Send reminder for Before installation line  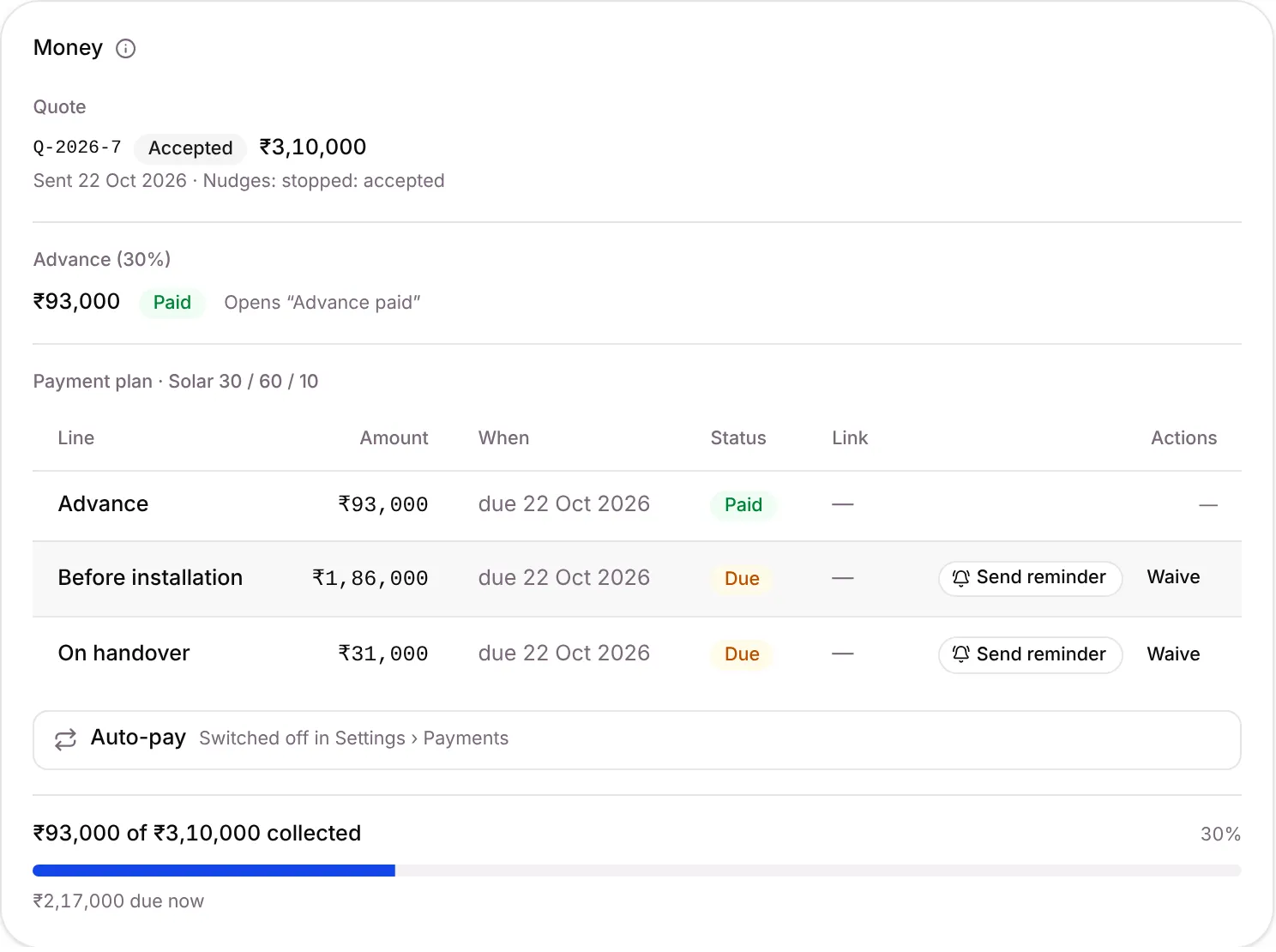(x=1030, y=578)
